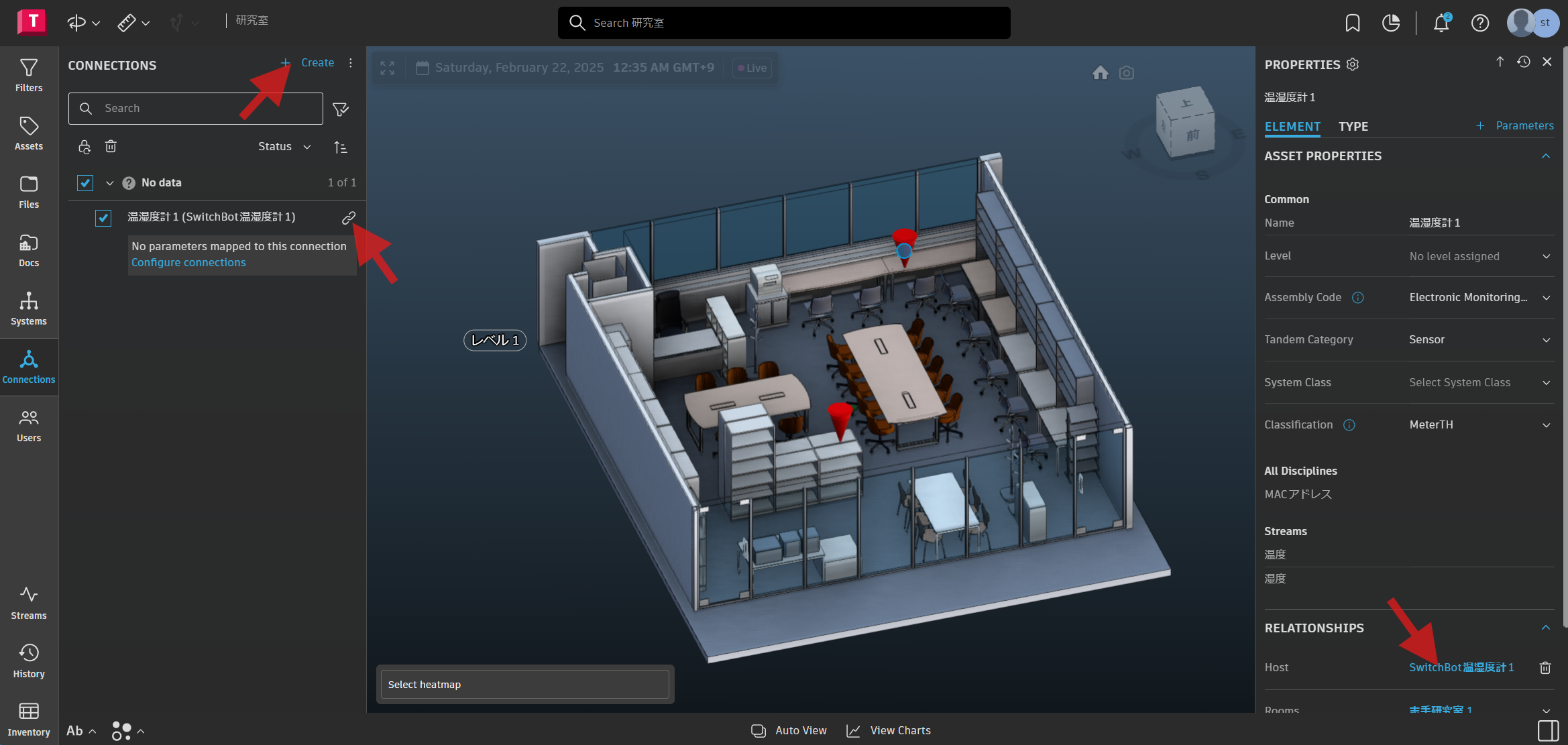Open the Filters sidebar panel
The height and width of the screenshot is (745, 1568).
pos(29,75)
